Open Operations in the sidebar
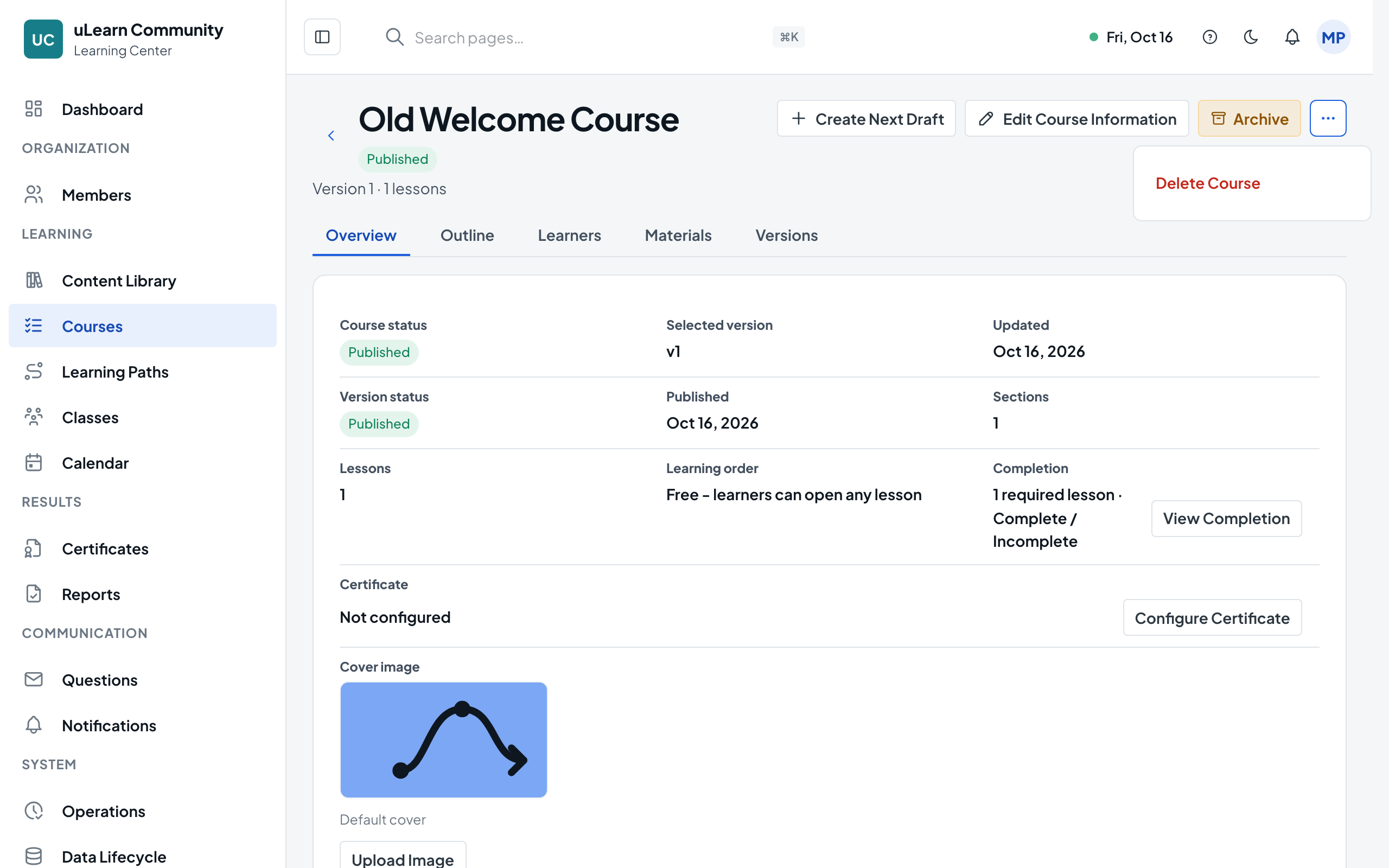This screenshot has width=1389, height=868. pos(142,810)
